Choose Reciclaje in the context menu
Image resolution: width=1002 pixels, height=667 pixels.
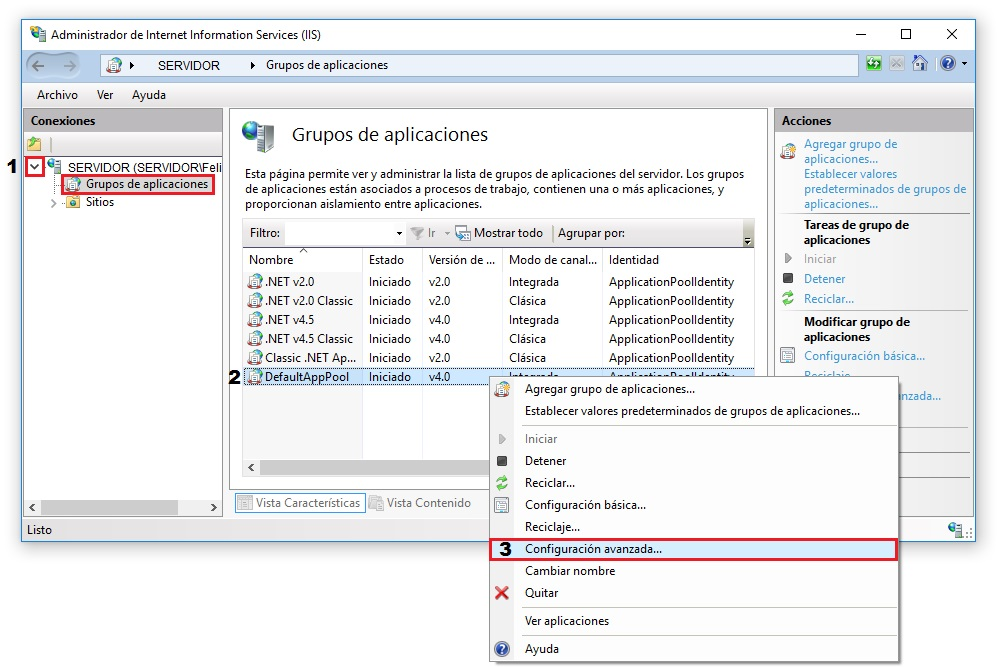point(693,527)
